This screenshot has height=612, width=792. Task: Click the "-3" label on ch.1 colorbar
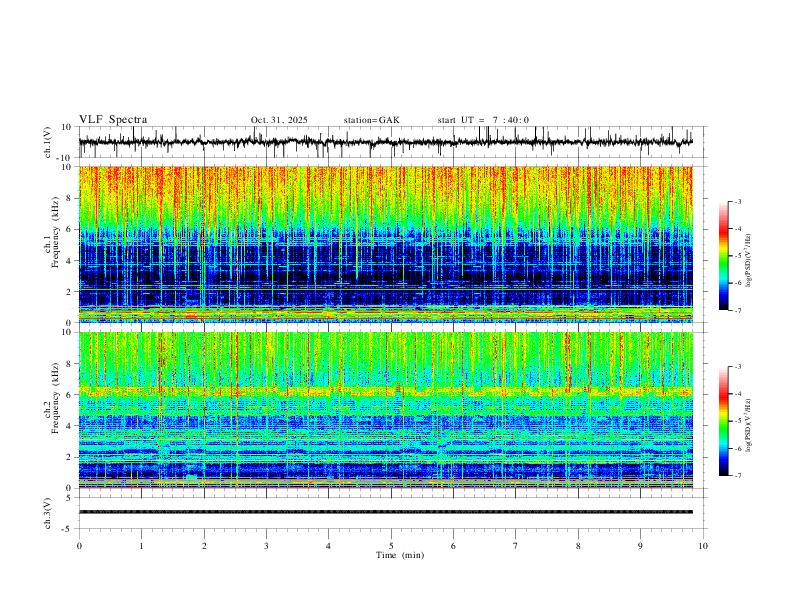(x=737, y=201)
